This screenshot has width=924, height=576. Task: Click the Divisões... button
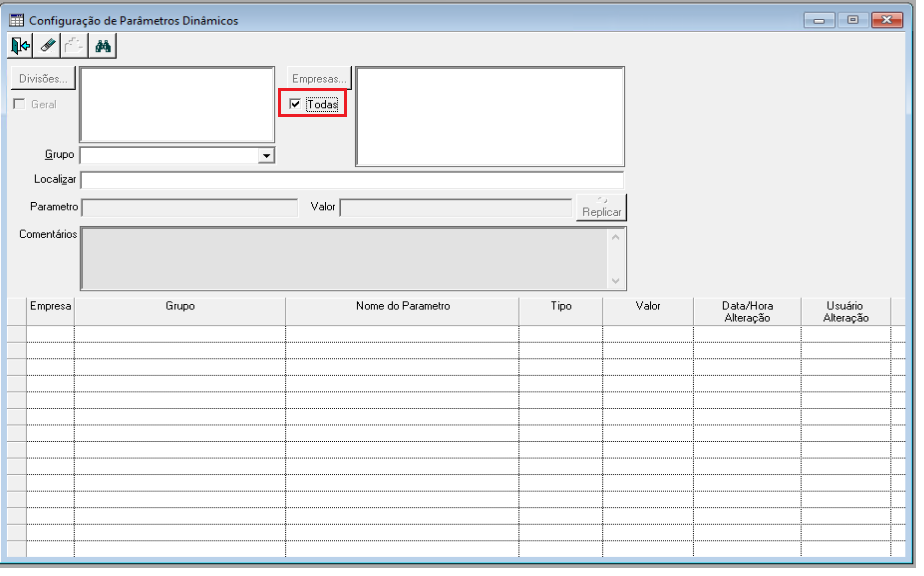pyautogui.click(x=43, y=79)
